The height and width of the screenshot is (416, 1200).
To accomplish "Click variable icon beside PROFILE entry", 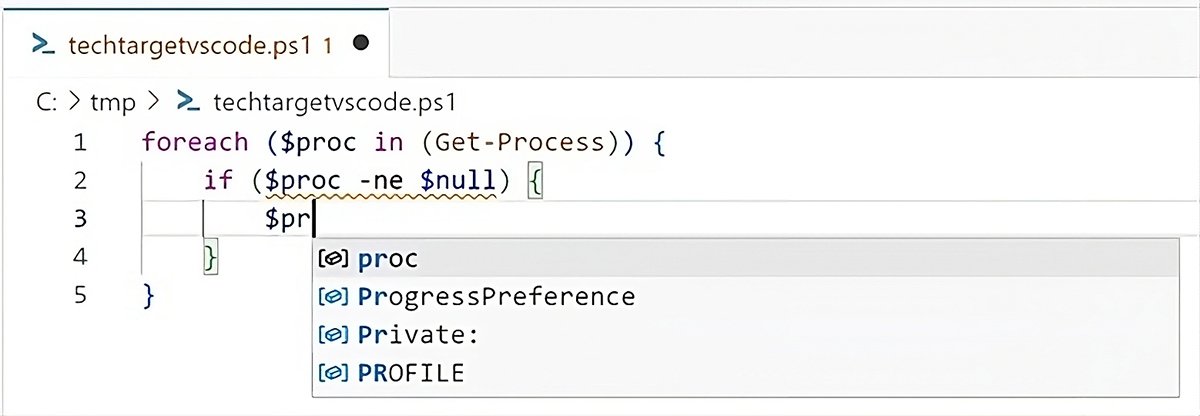I will pos(332,373).
